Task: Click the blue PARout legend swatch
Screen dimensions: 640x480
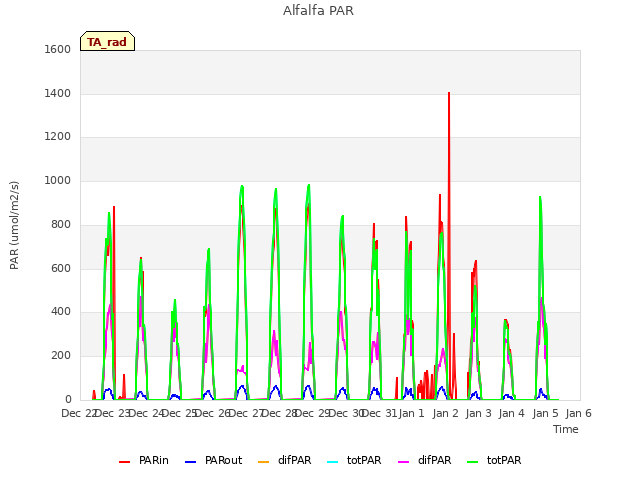Action: [191, 462]
